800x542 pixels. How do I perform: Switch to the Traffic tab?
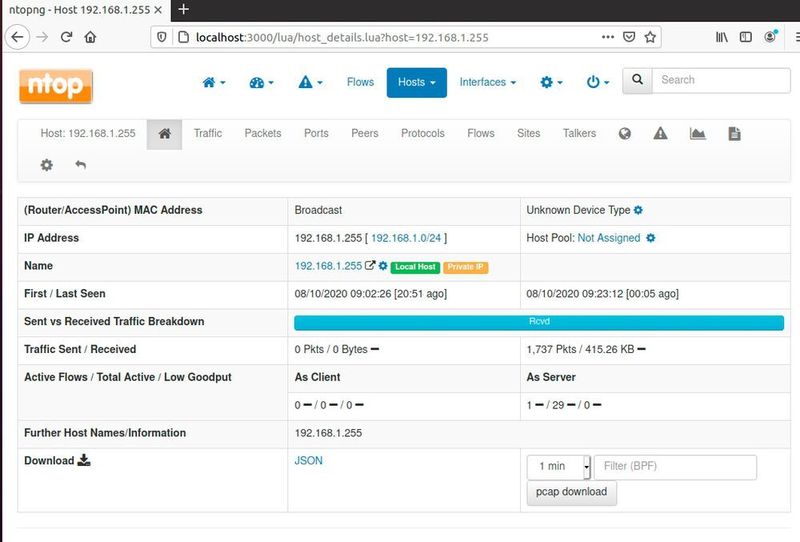(x=208, y=133)
